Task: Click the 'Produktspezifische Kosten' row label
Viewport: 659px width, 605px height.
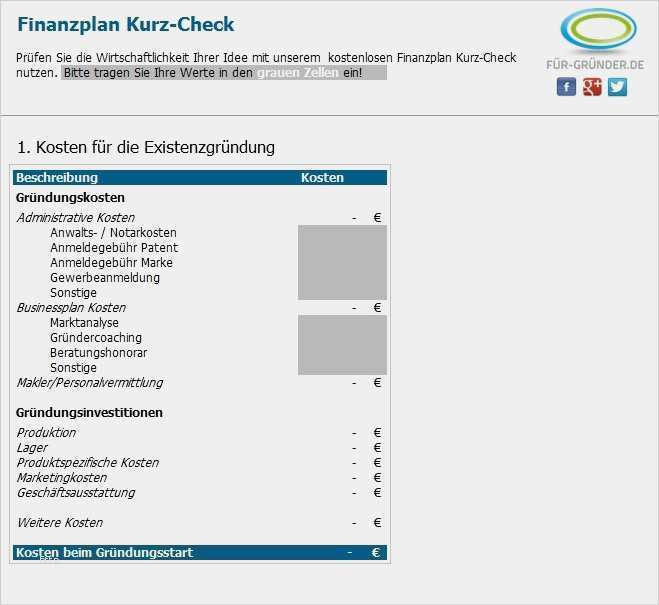Action: coord(88,463)
